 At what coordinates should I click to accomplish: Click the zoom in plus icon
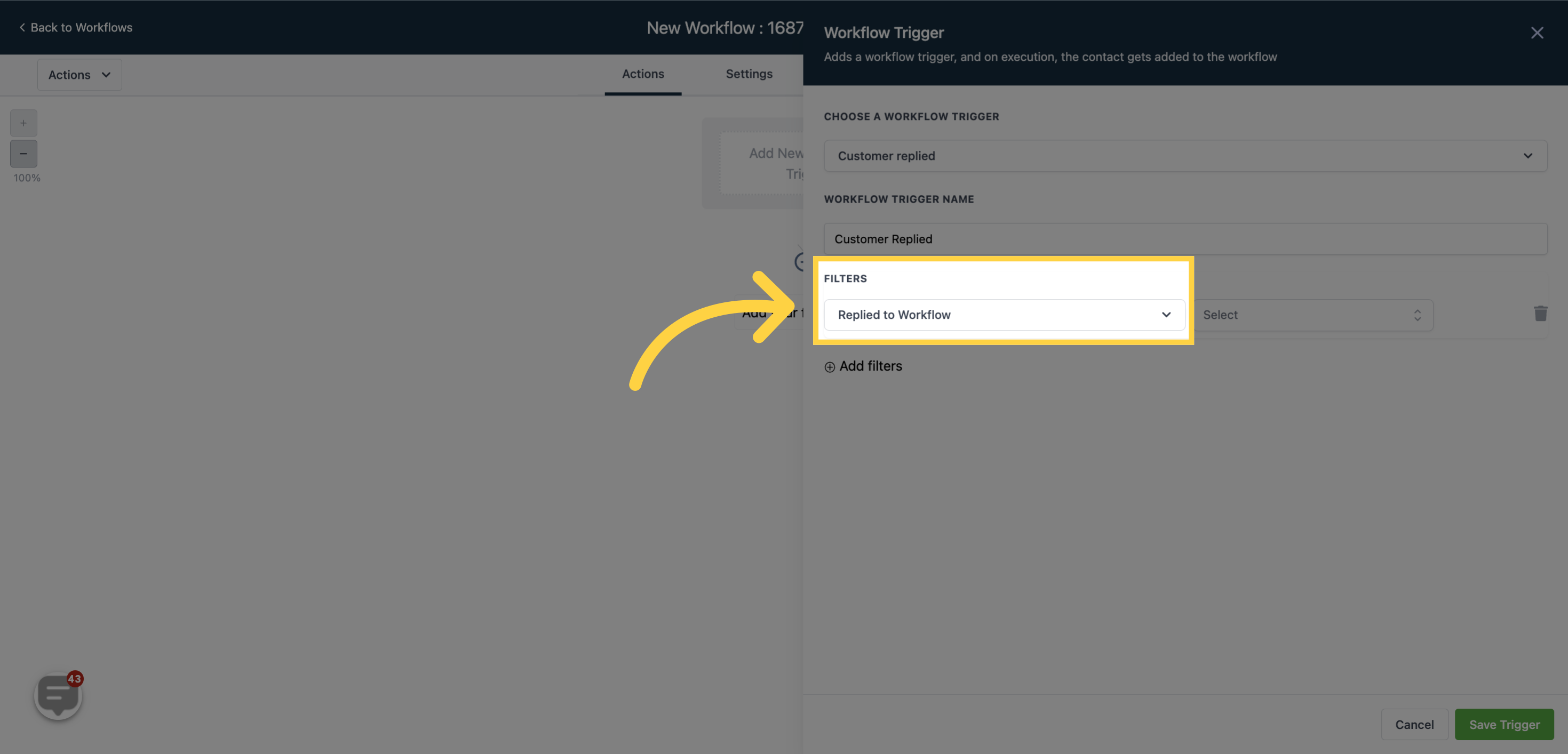tap(22, 123)
